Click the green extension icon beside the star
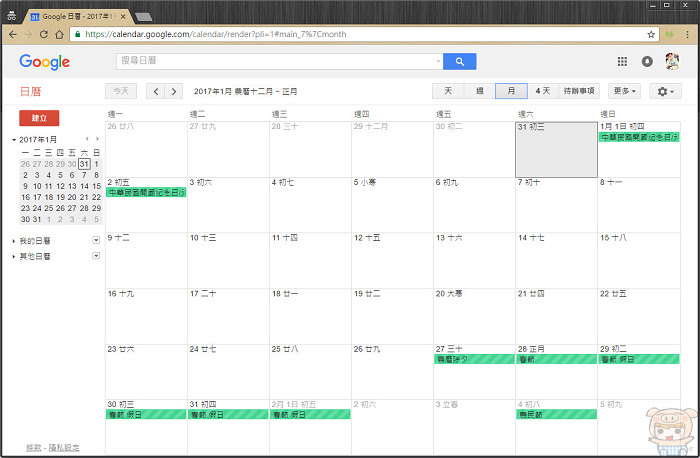700x458 pixels. click(x=670, y=34)
